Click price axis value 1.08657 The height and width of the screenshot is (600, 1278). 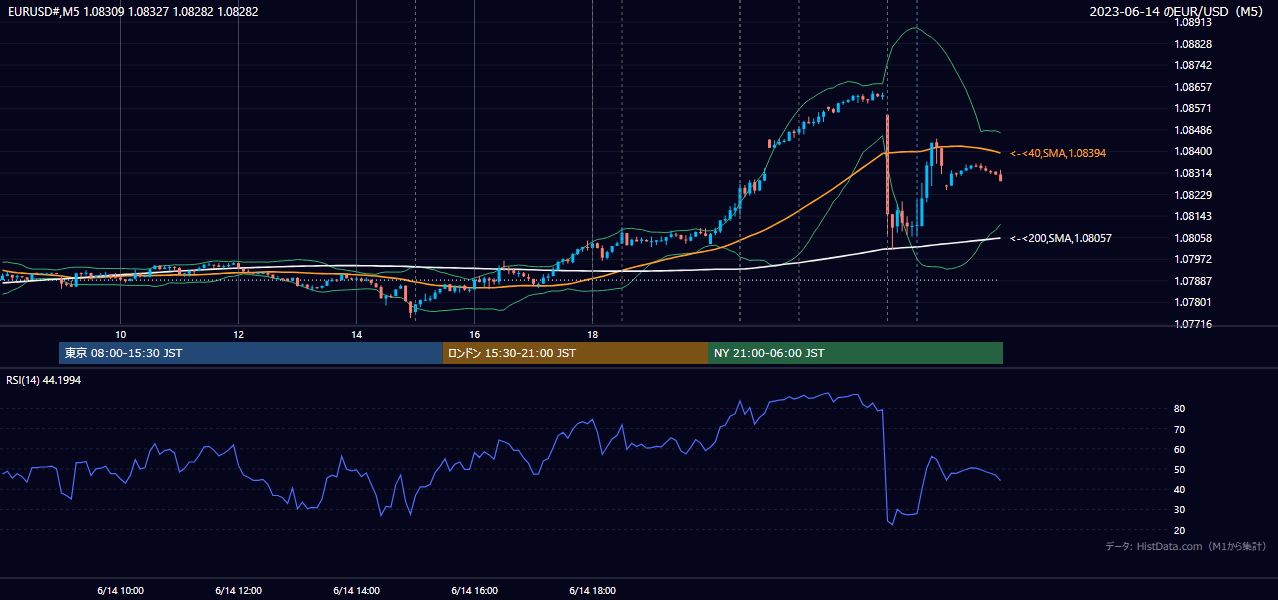pyautogui.click(x=1194, y=87)
